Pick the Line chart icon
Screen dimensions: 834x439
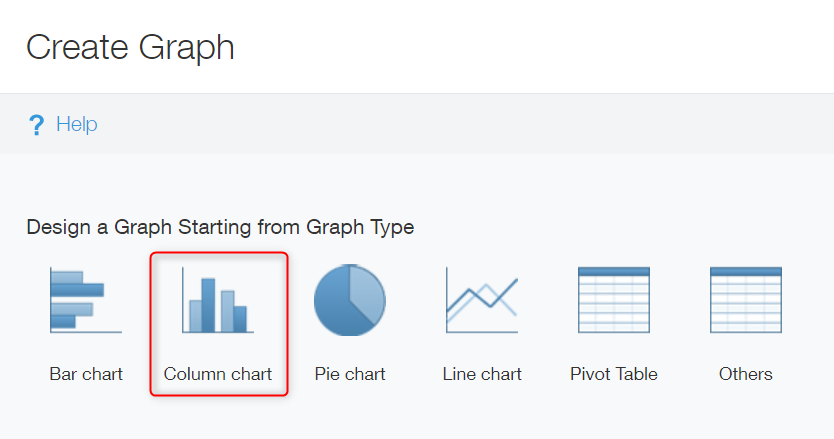482,299
